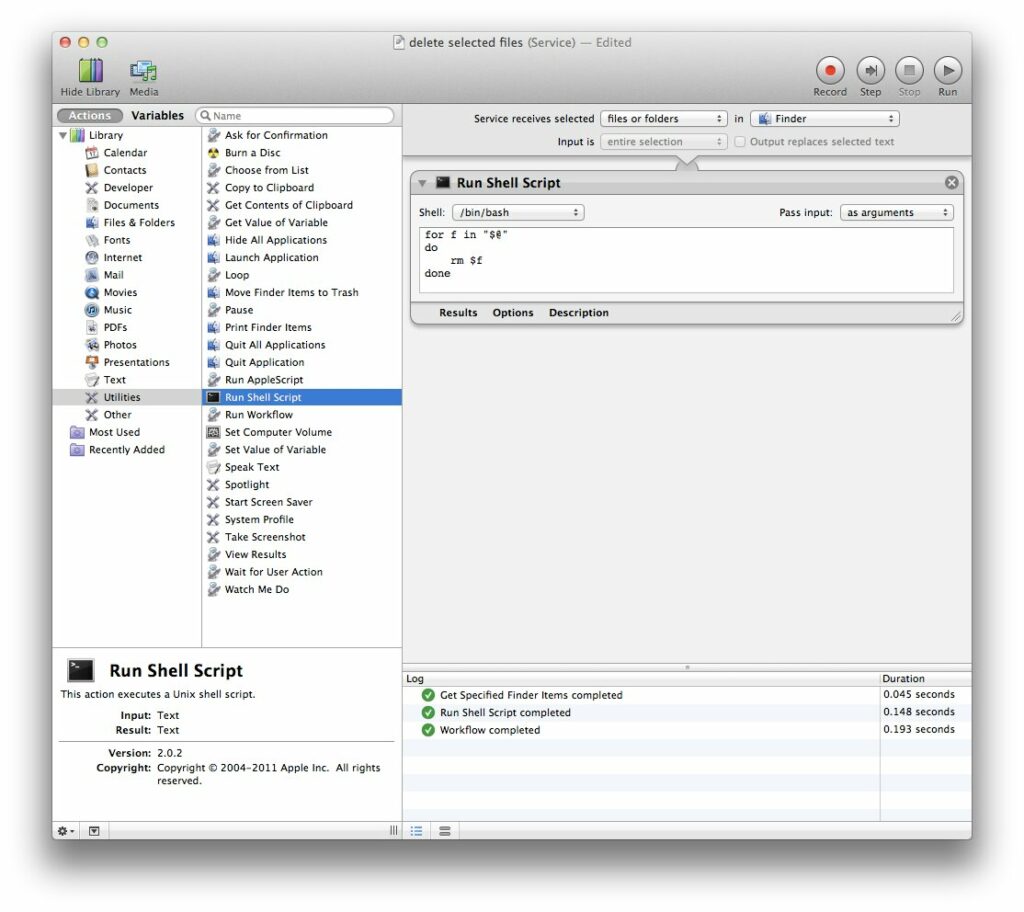Open the Shell dropdown menu
1024x912 pixels.
(x=518, y=212)
